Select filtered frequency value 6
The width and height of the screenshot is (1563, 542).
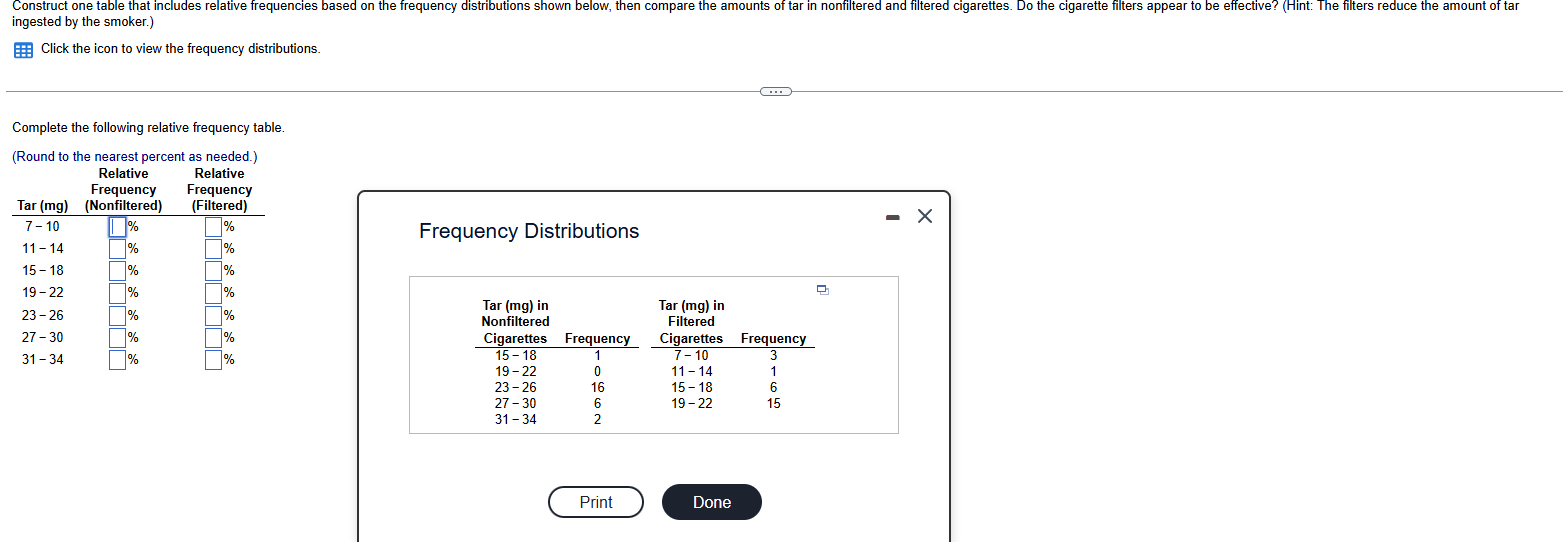774,387
